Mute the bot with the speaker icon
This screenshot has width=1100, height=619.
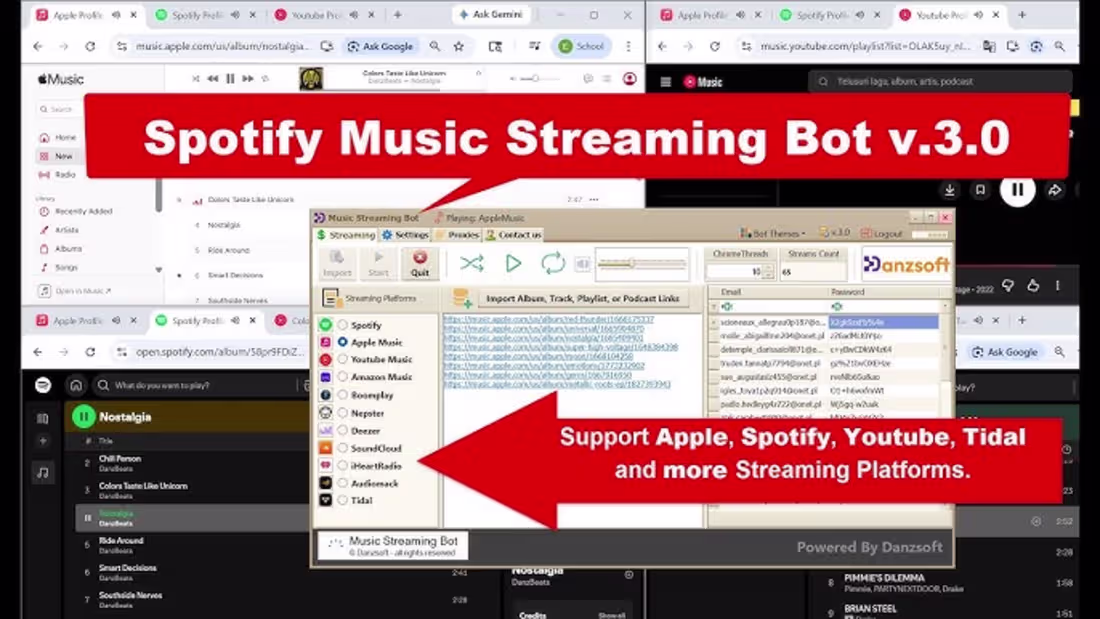click(582, 264)
